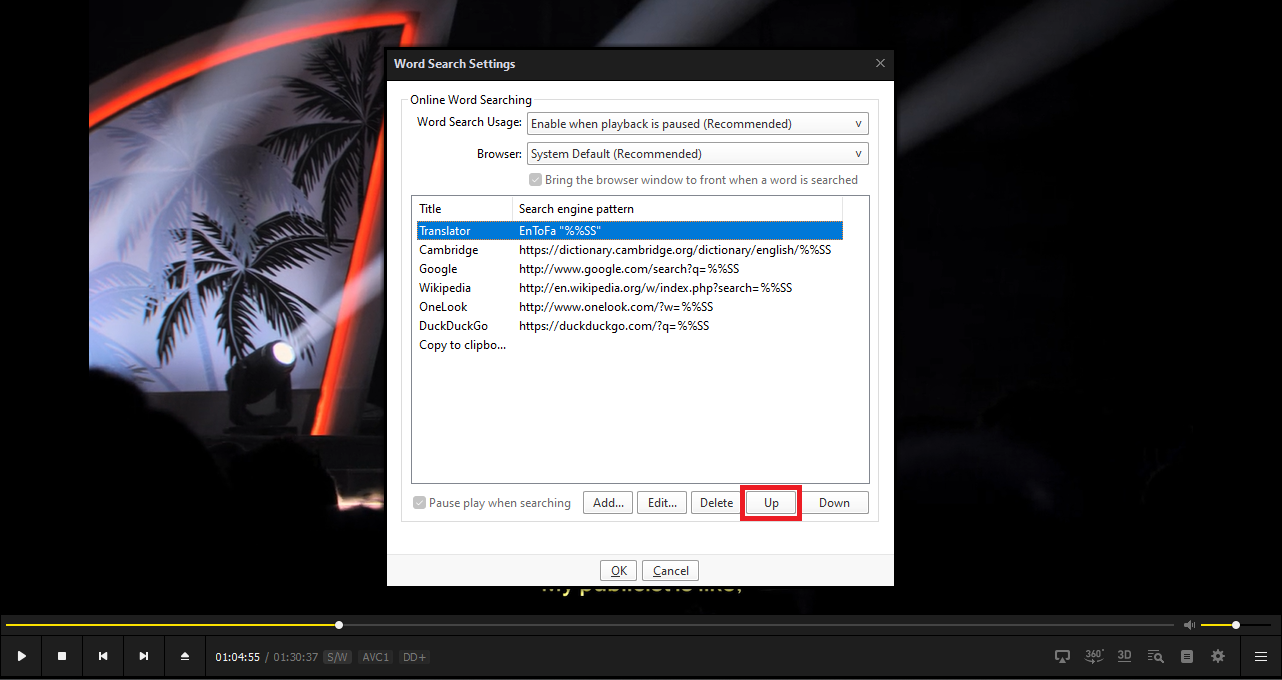Mute audio using the speaker icon

pos(1189,625)
